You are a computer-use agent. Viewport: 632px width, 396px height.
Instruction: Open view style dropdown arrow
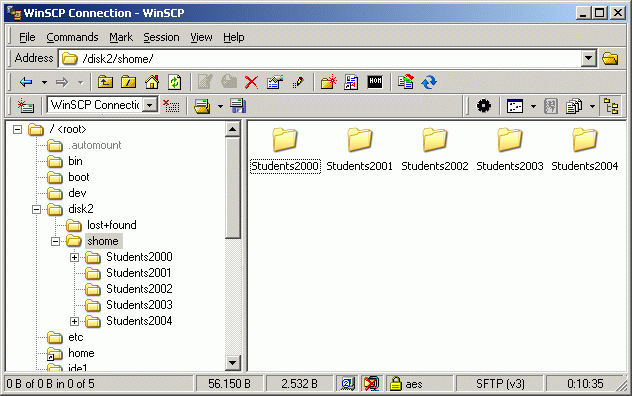(533, 106)
